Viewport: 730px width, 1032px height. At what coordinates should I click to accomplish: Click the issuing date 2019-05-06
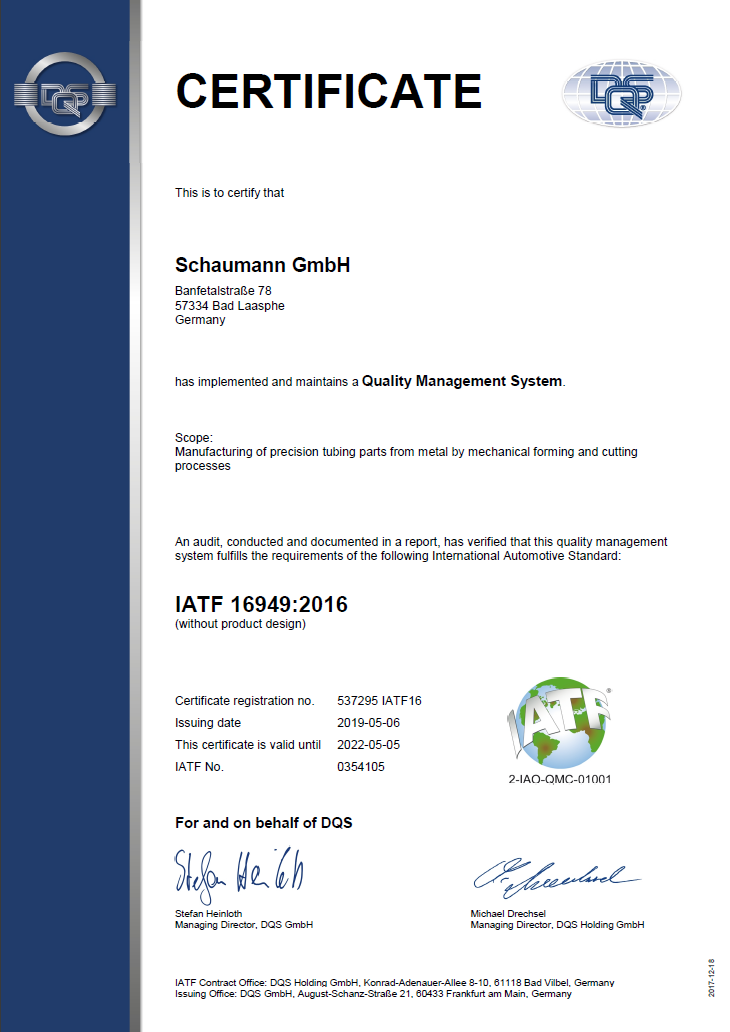coord(369,723)
